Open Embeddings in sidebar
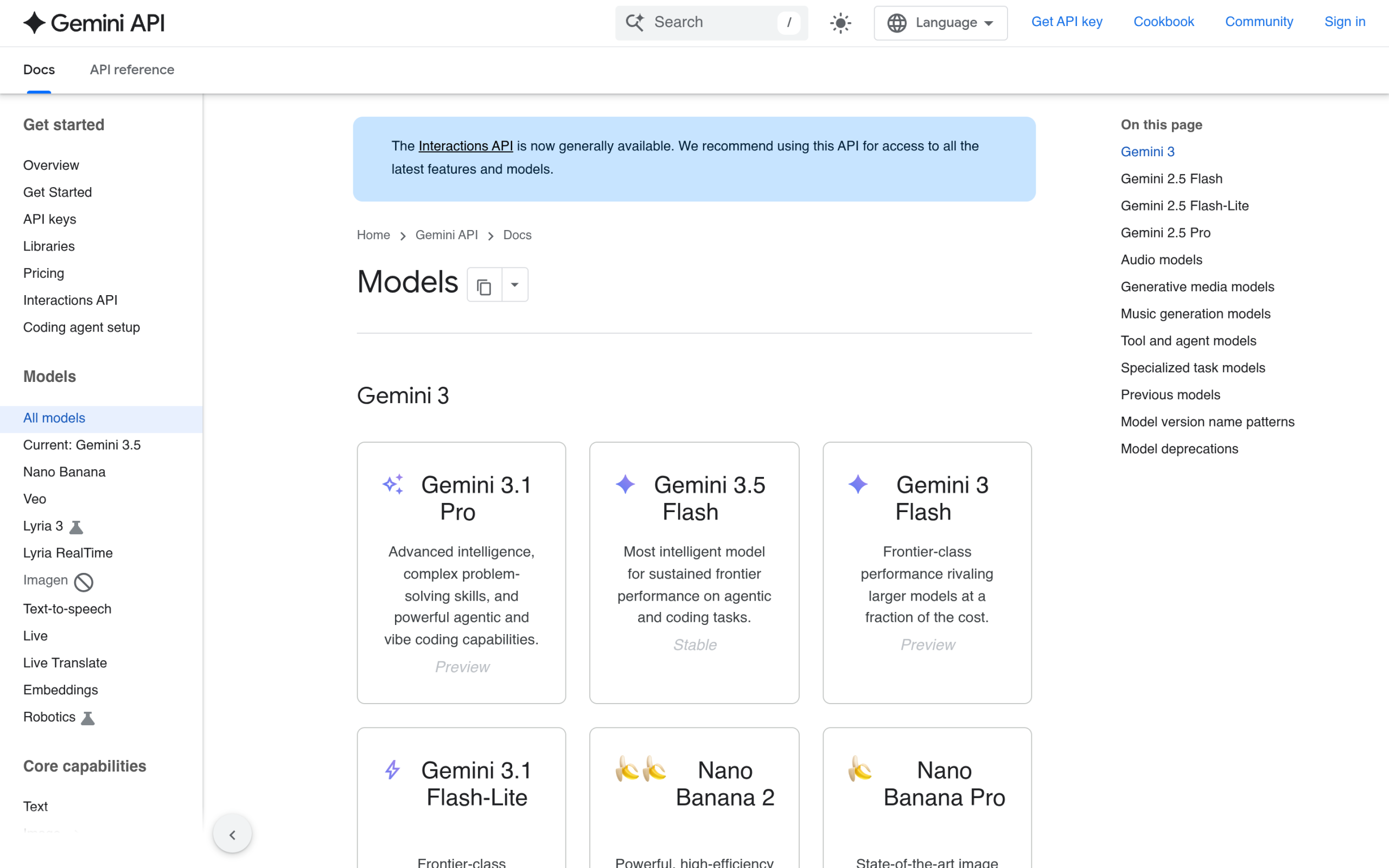 (x=60, y=690)
